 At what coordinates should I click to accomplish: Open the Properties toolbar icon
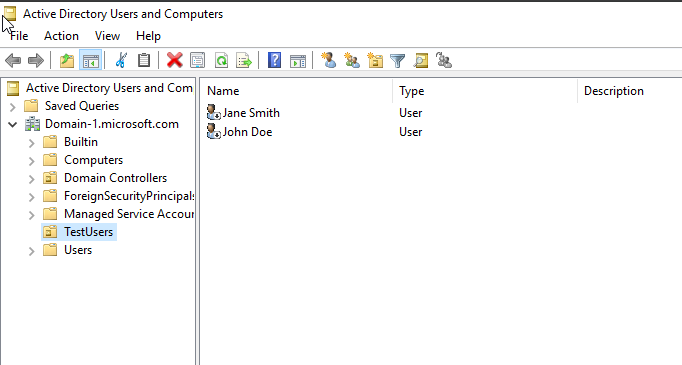pos(197,60)
